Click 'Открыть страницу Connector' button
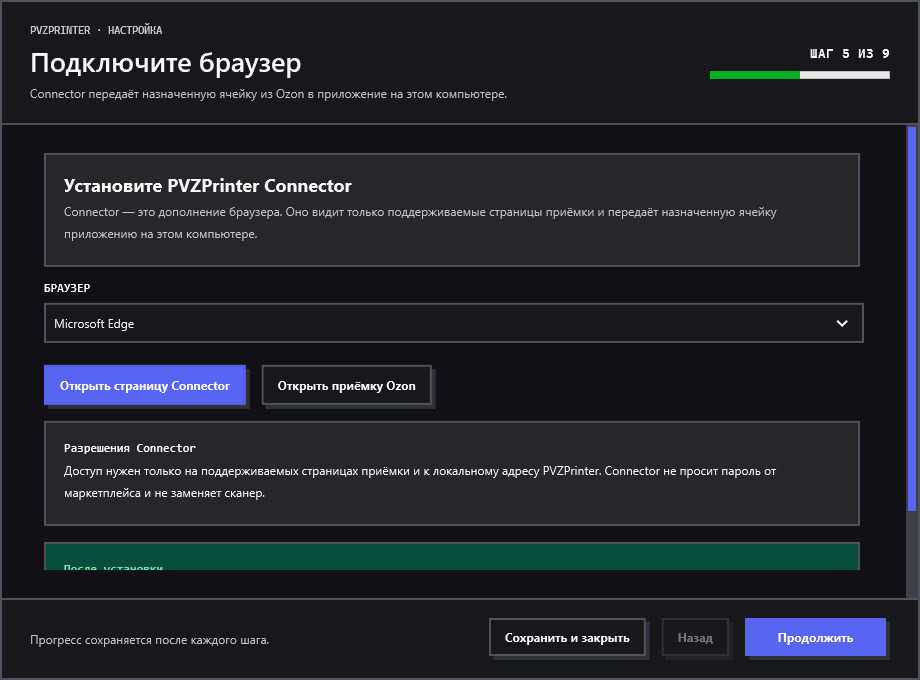 tap(145, 385)
